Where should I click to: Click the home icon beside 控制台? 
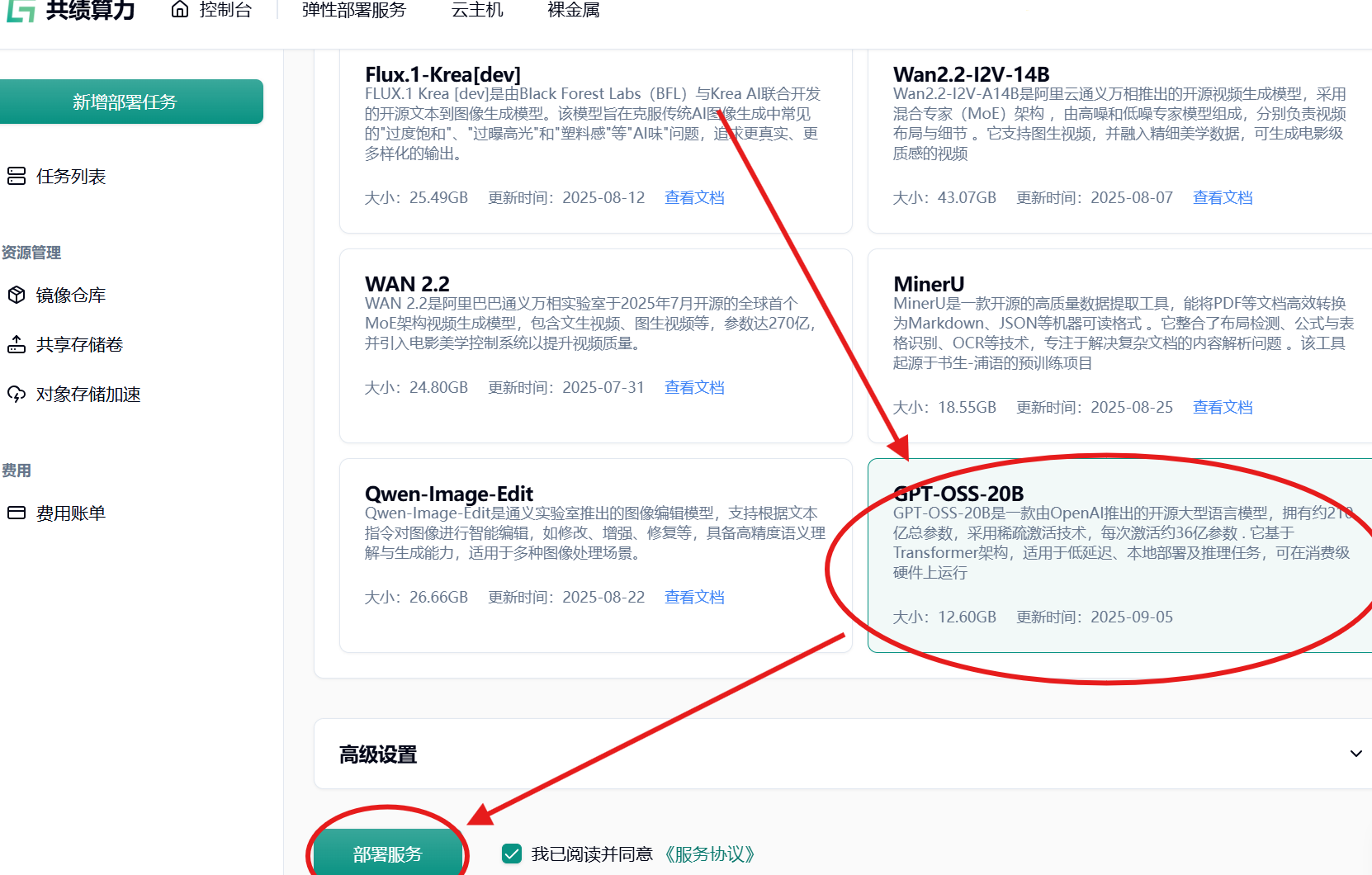coord(180,10)
